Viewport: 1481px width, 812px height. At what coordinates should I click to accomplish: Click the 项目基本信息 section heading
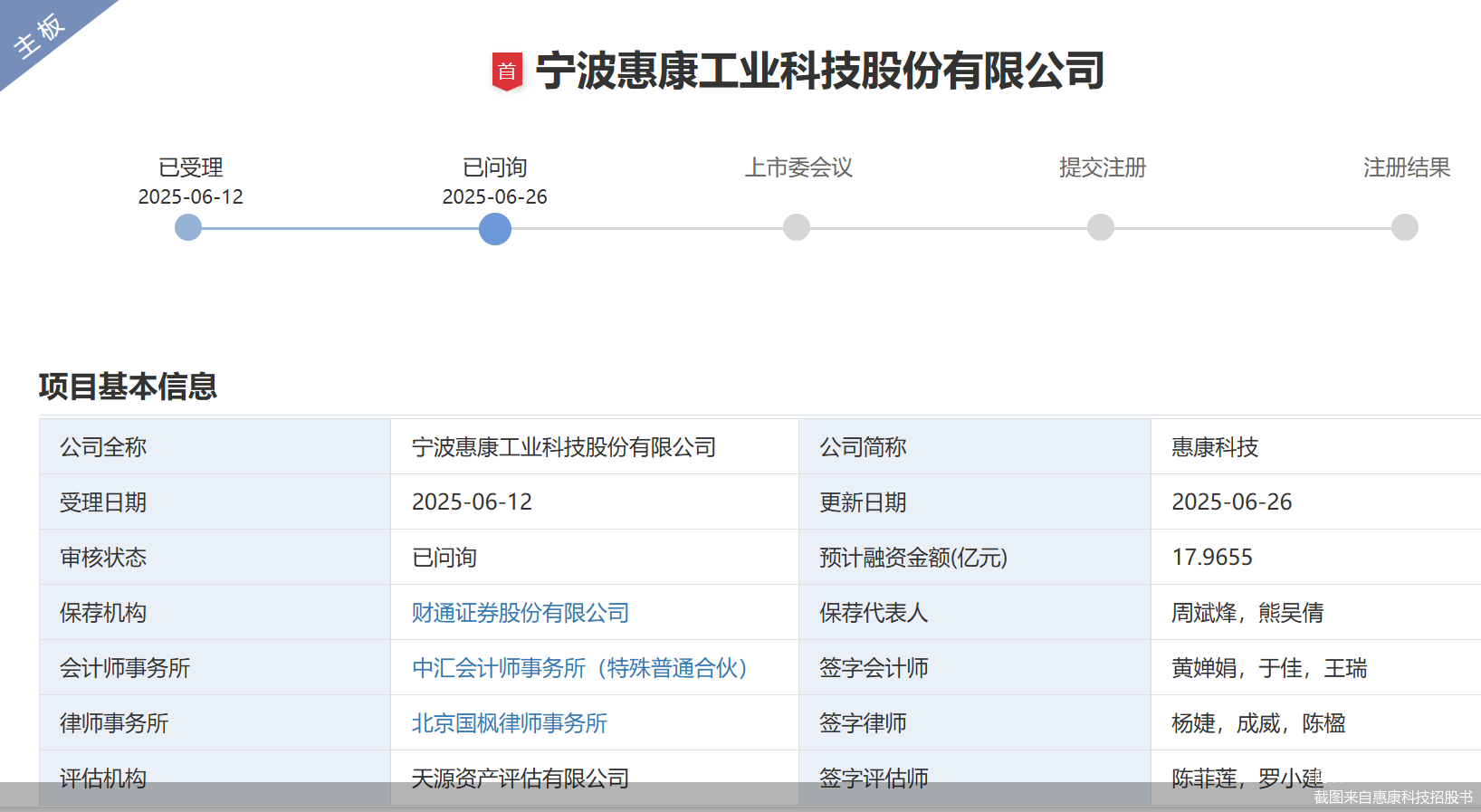[x=128, y=387]
